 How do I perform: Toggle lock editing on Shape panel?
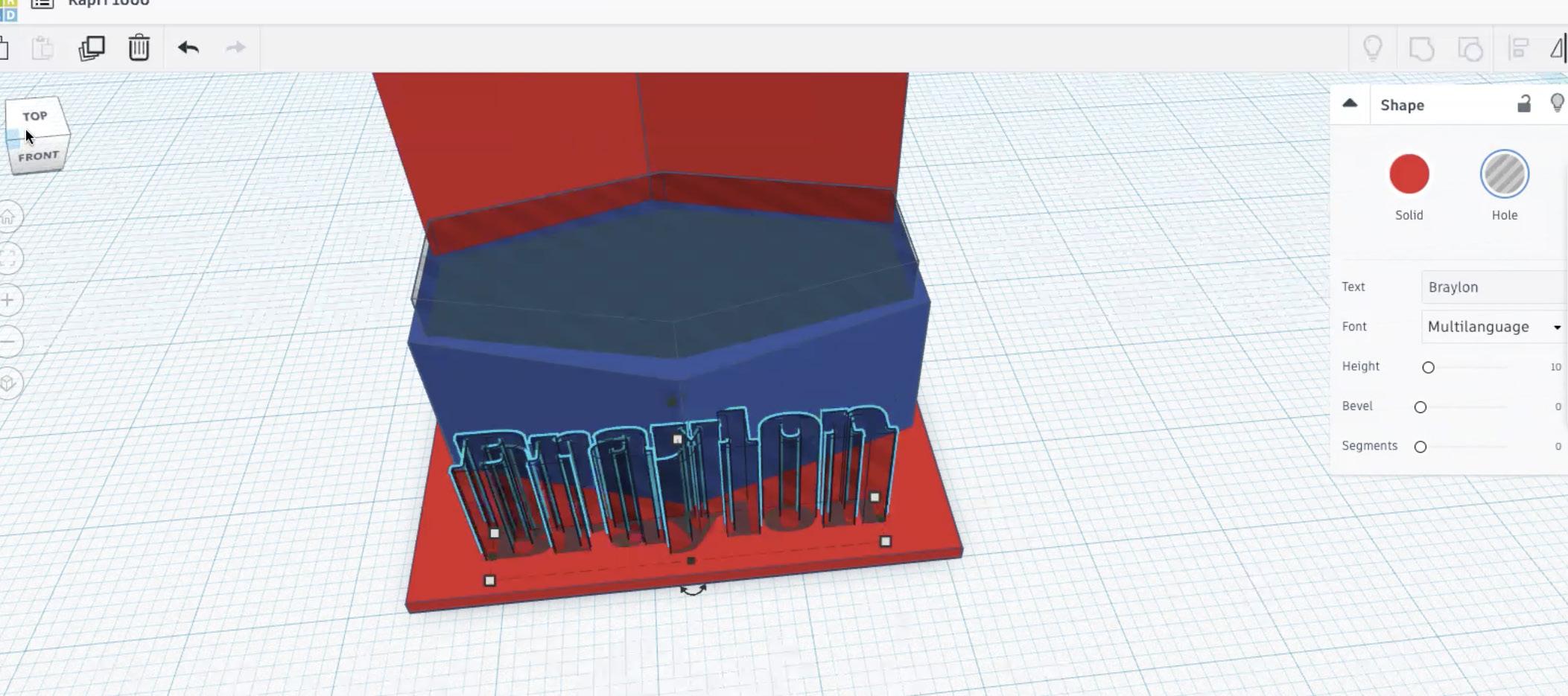[1524, 103]
